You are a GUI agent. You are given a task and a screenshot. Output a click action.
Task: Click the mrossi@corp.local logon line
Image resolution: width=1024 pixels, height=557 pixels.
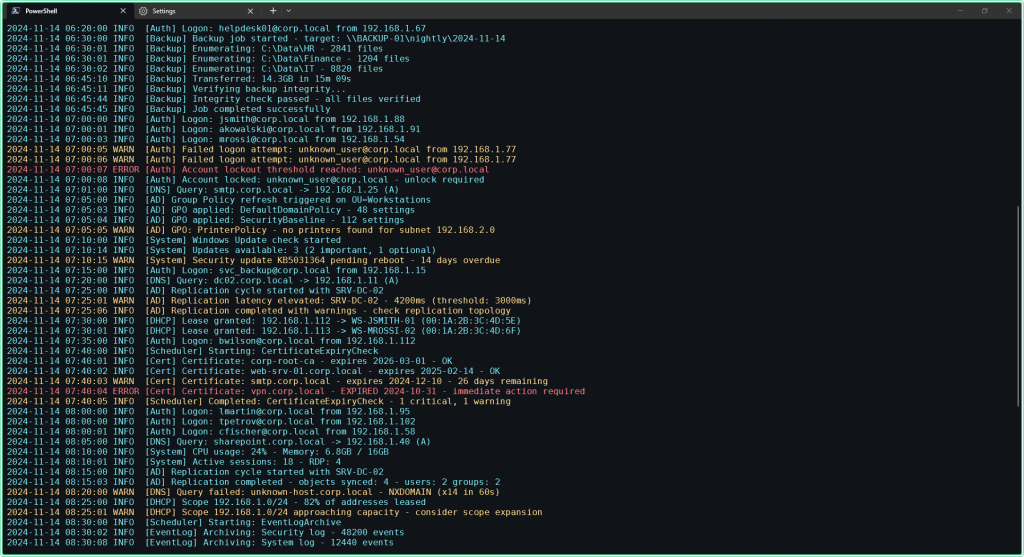click(x=206, y=140)
